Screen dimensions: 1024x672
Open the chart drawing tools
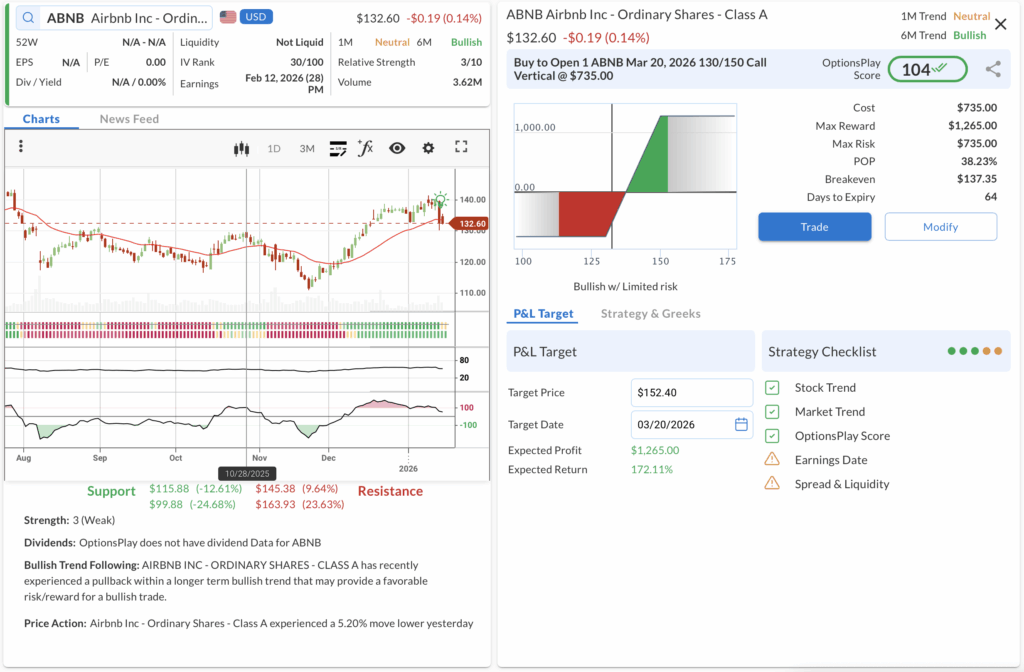(338, 148)
